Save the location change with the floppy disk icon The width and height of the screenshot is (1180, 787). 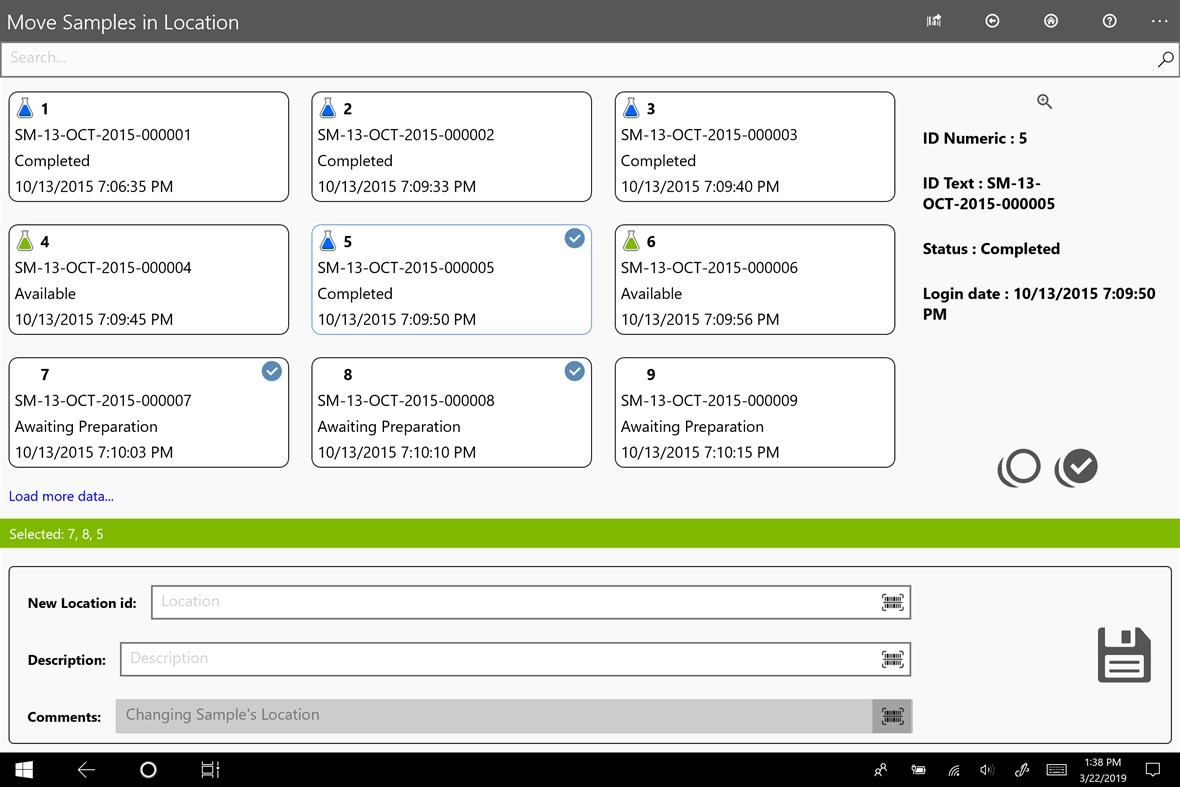(1123, 654)
